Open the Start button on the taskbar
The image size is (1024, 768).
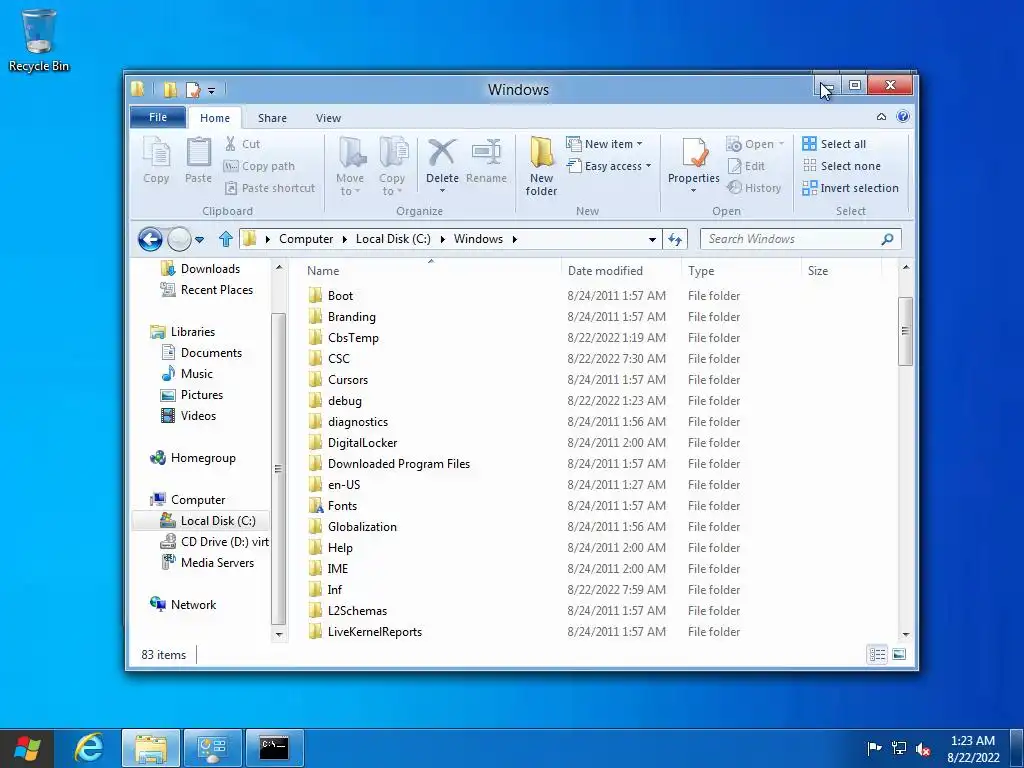pos(27,748)
